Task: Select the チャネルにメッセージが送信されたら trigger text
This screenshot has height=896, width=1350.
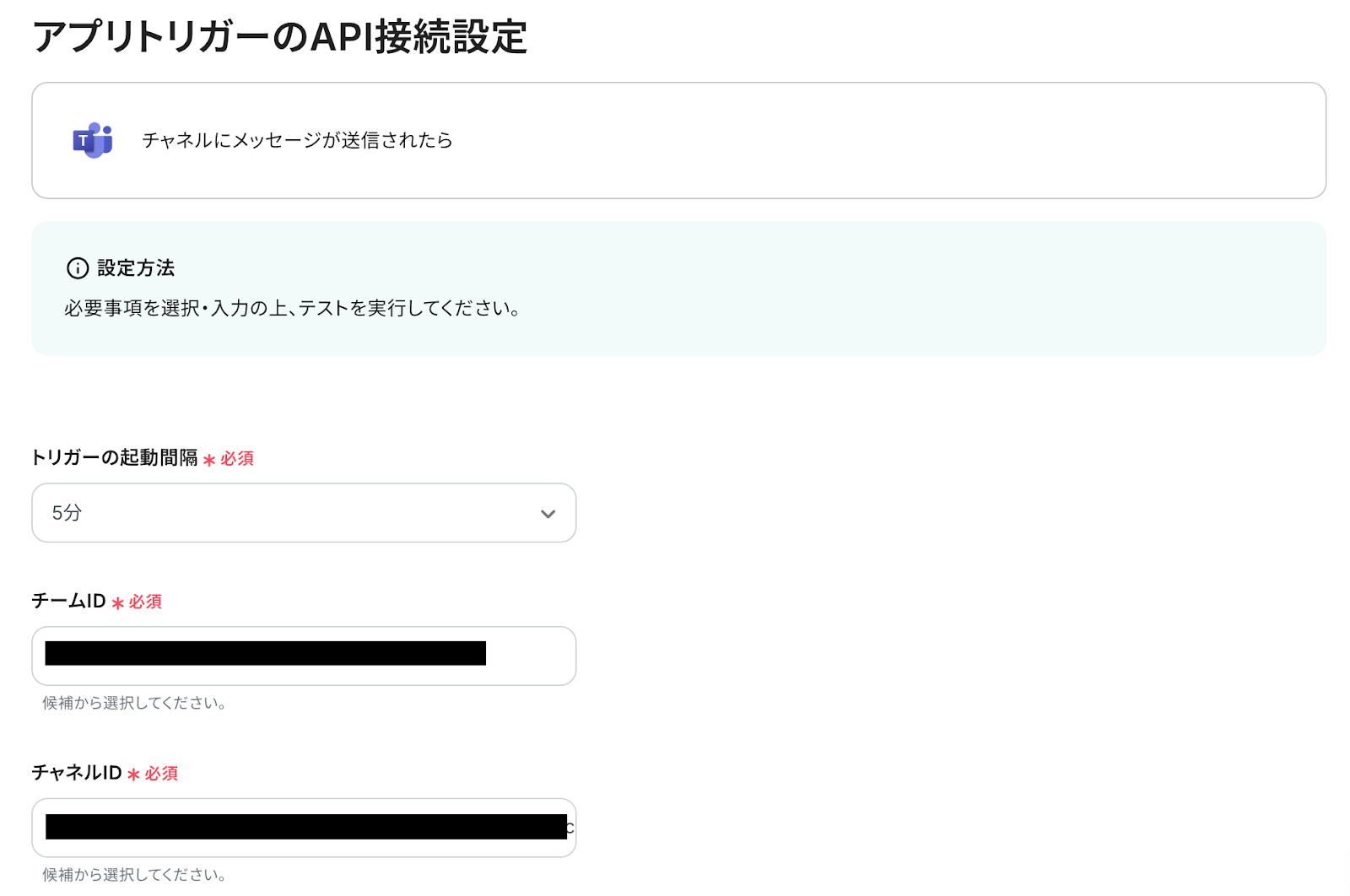Action: point(297,140)
